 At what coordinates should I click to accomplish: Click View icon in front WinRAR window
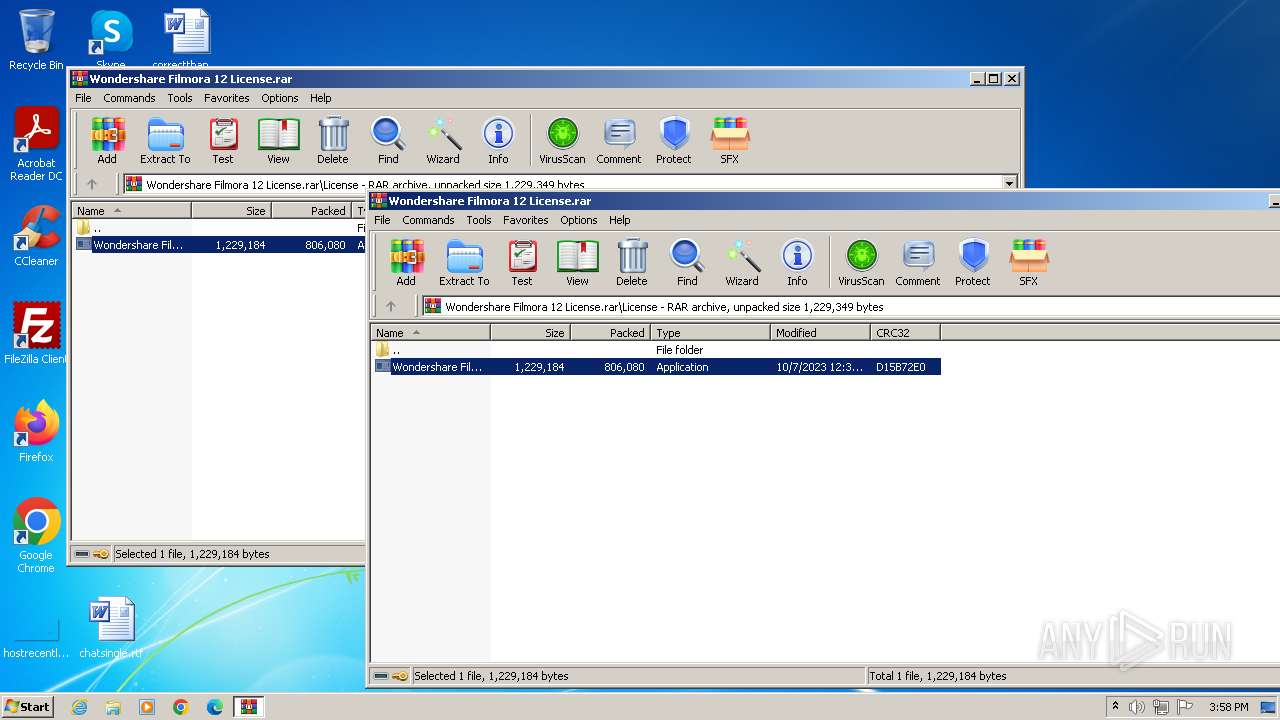click(577, 263)
